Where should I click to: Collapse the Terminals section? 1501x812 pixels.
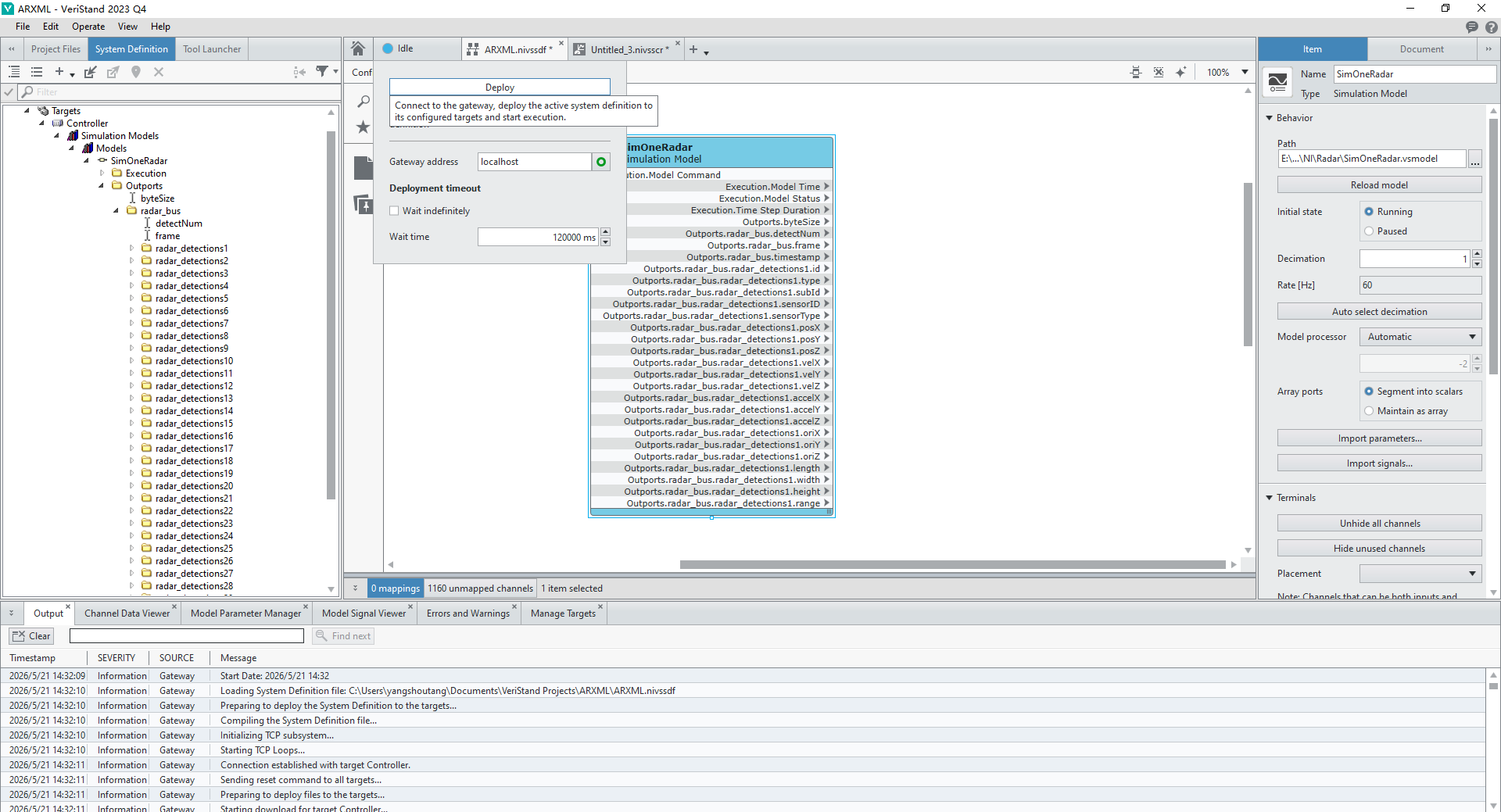point(1269,498)
